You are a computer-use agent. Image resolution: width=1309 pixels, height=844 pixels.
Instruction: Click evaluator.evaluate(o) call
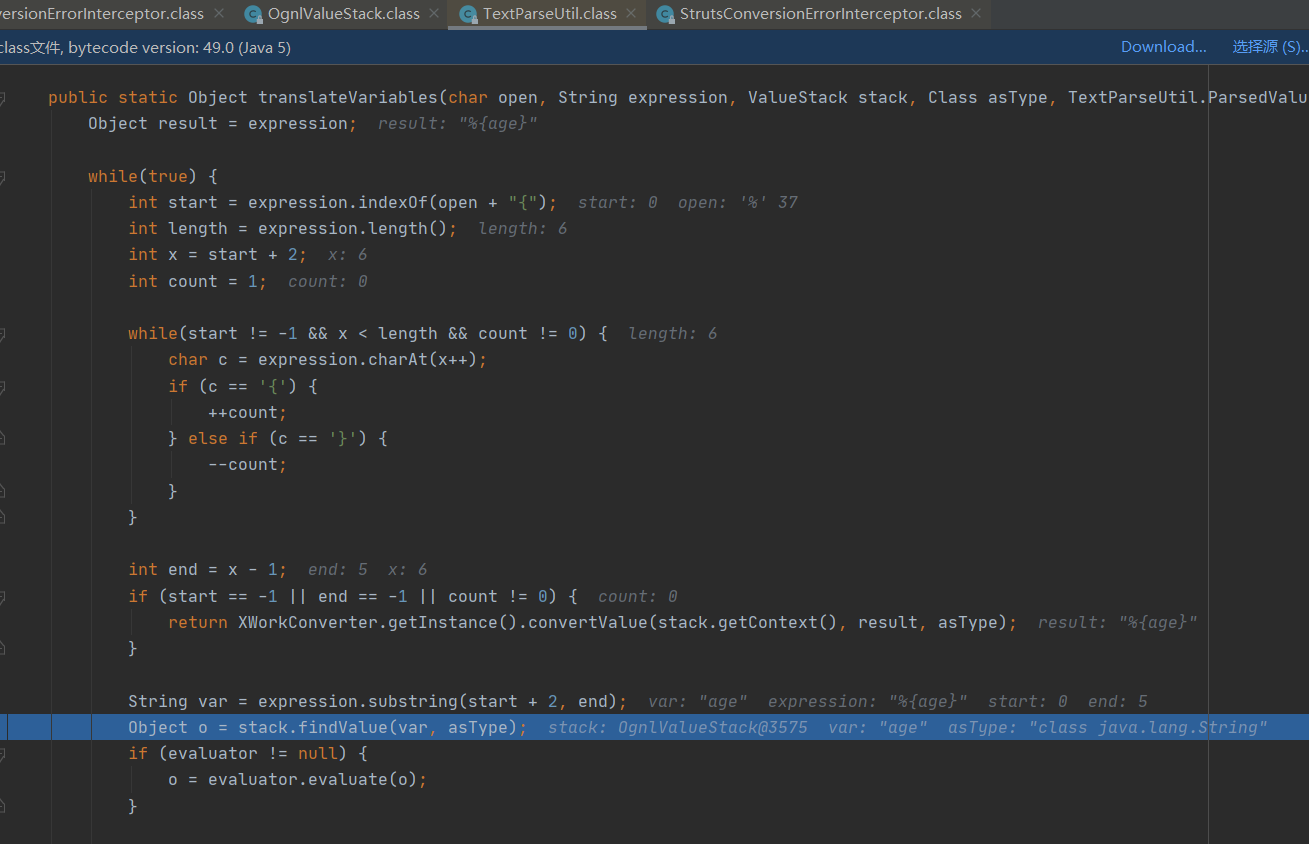tap(313, 779)
